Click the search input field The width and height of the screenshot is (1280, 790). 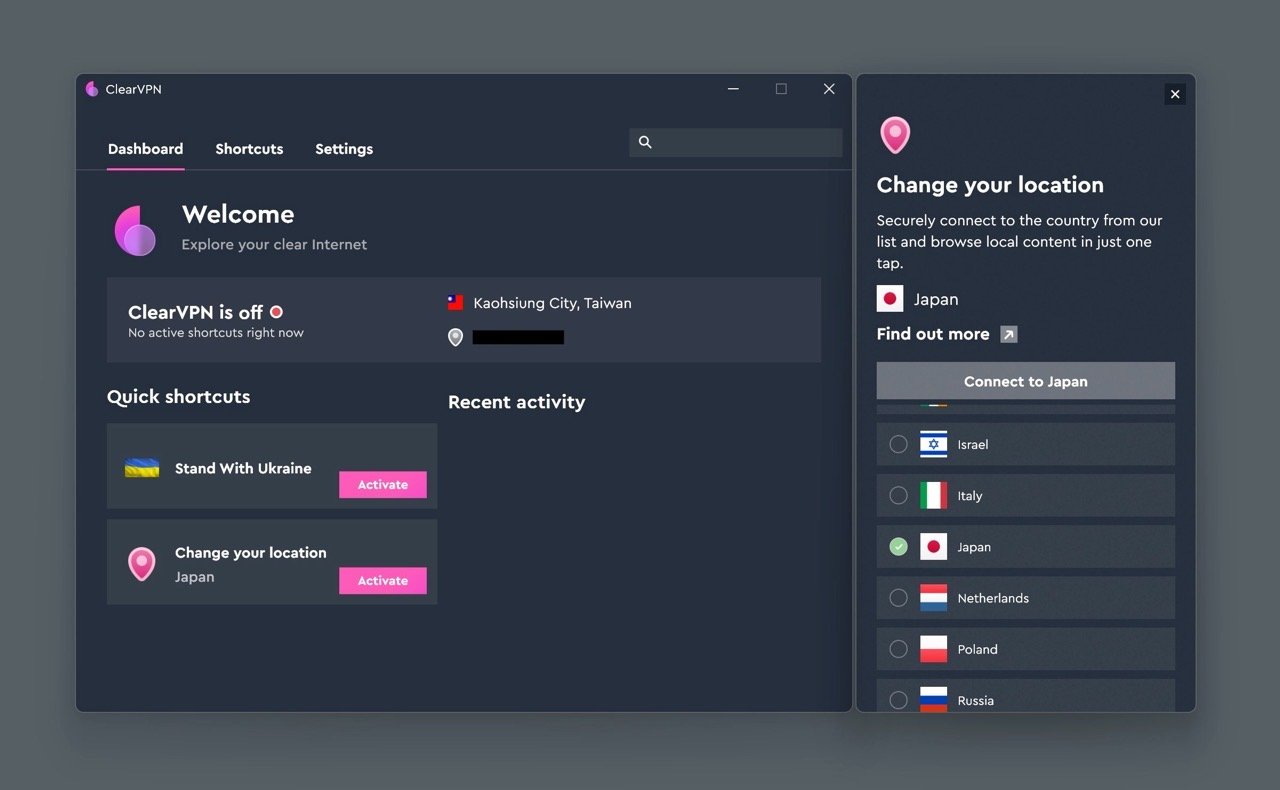coord(736,142)
